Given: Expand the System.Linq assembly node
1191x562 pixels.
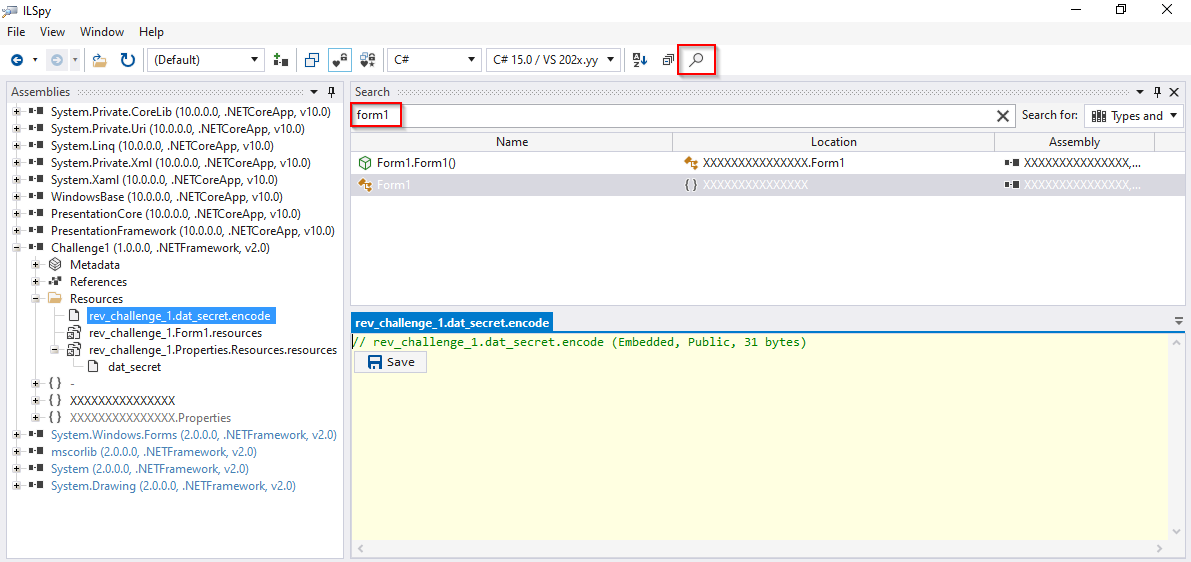Looking at the screenshot, I should 17,146.
